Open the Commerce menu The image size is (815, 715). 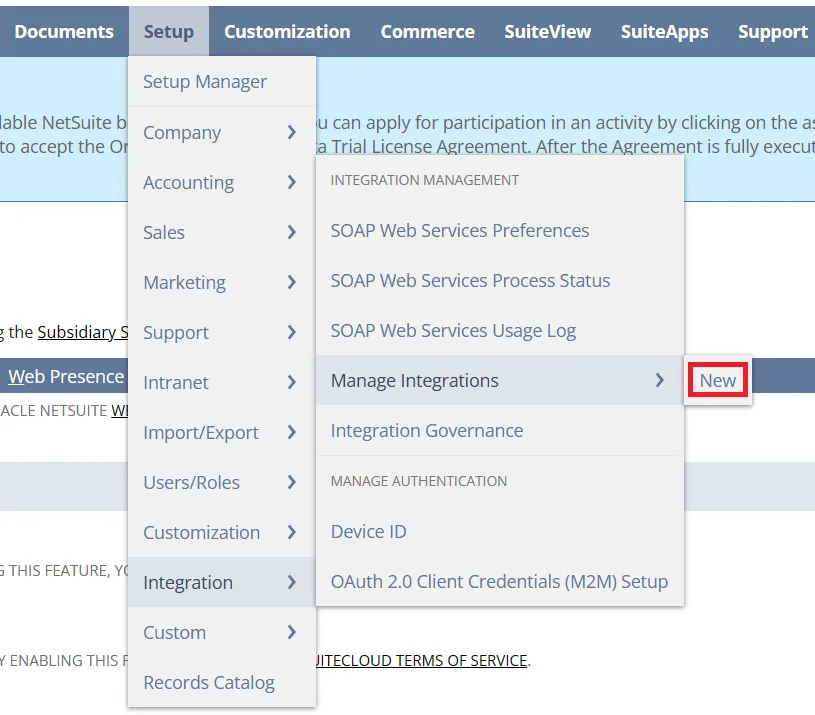point(427,32)
